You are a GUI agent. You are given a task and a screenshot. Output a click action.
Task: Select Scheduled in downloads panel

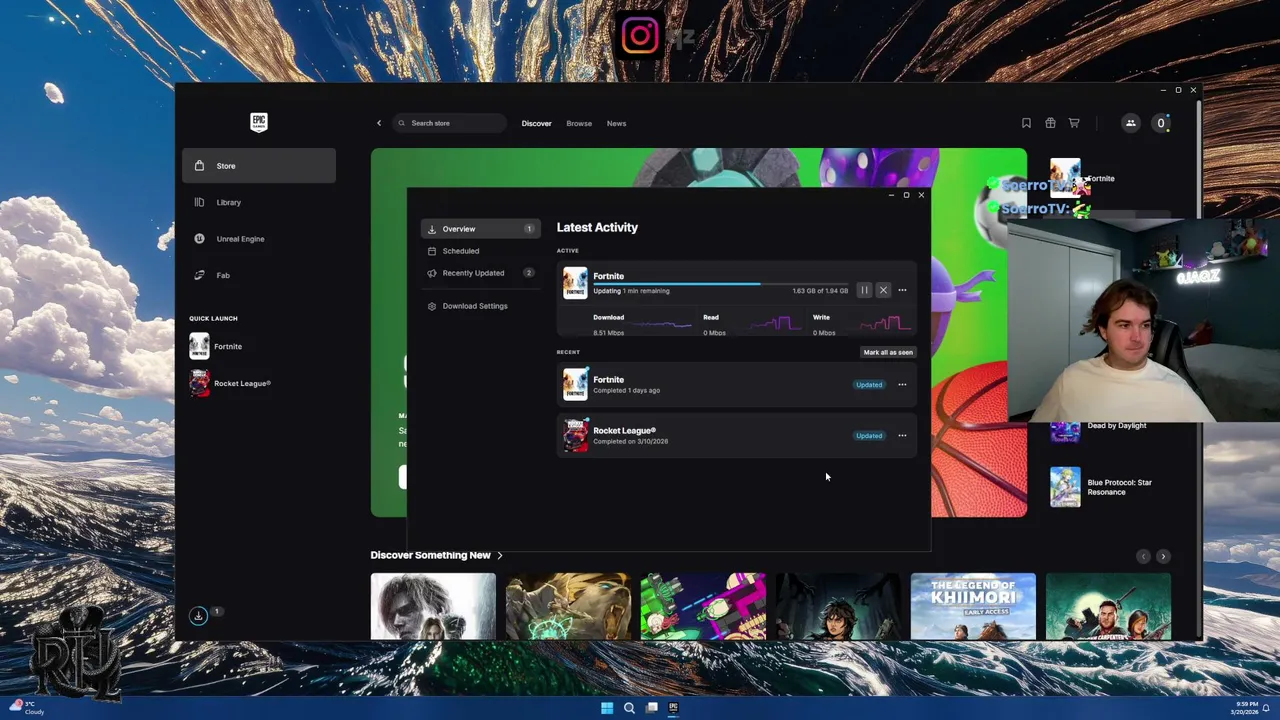480,251
